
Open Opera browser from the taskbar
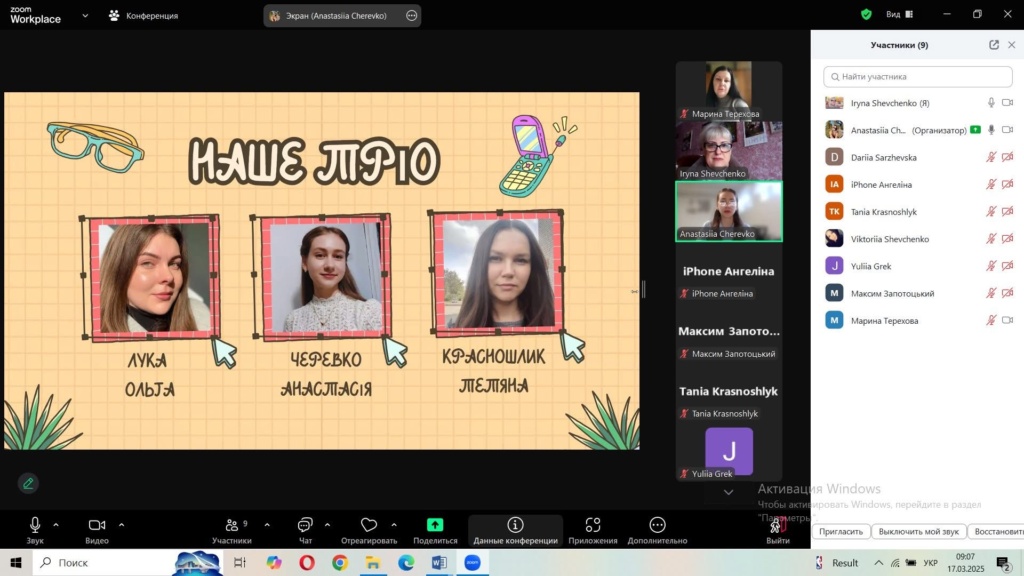306,562
